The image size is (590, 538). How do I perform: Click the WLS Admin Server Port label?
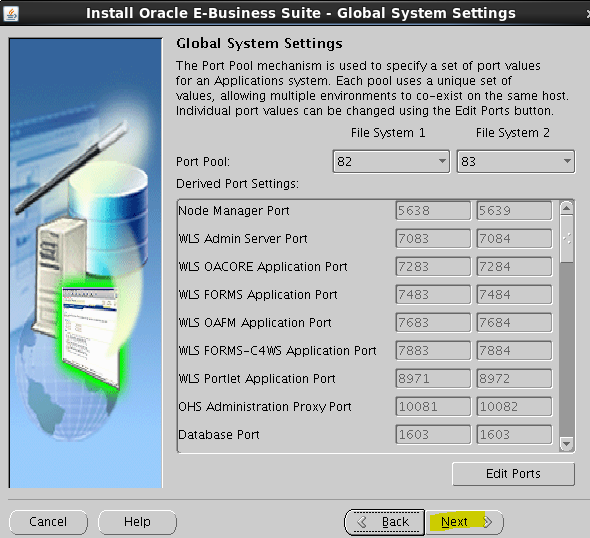coord(243,239)
